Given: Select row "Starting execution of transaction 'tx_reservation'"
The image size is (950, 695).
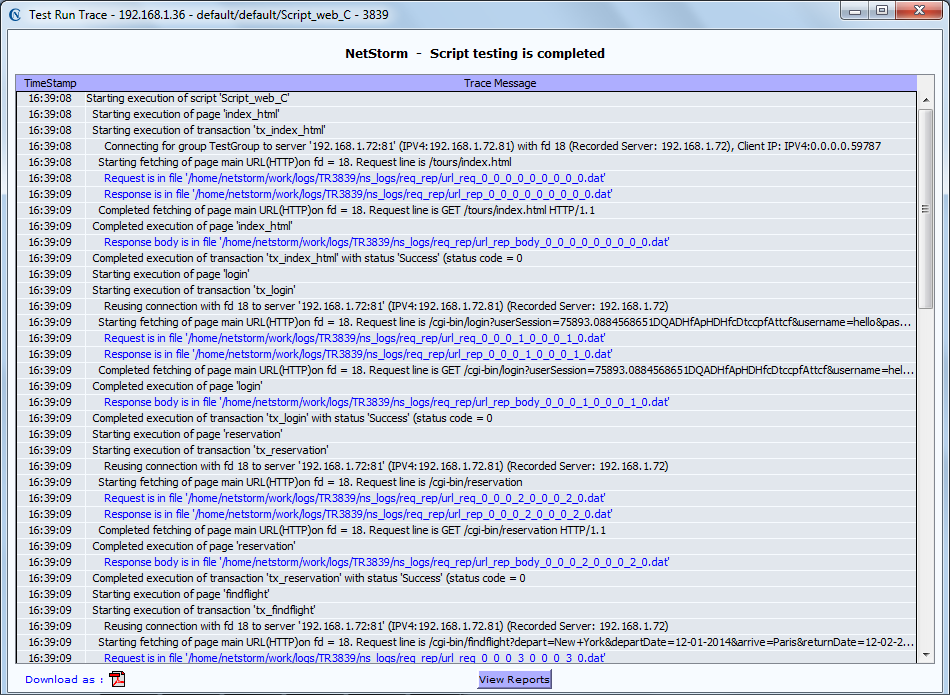Looking at the screenshot, I should 467,450.
